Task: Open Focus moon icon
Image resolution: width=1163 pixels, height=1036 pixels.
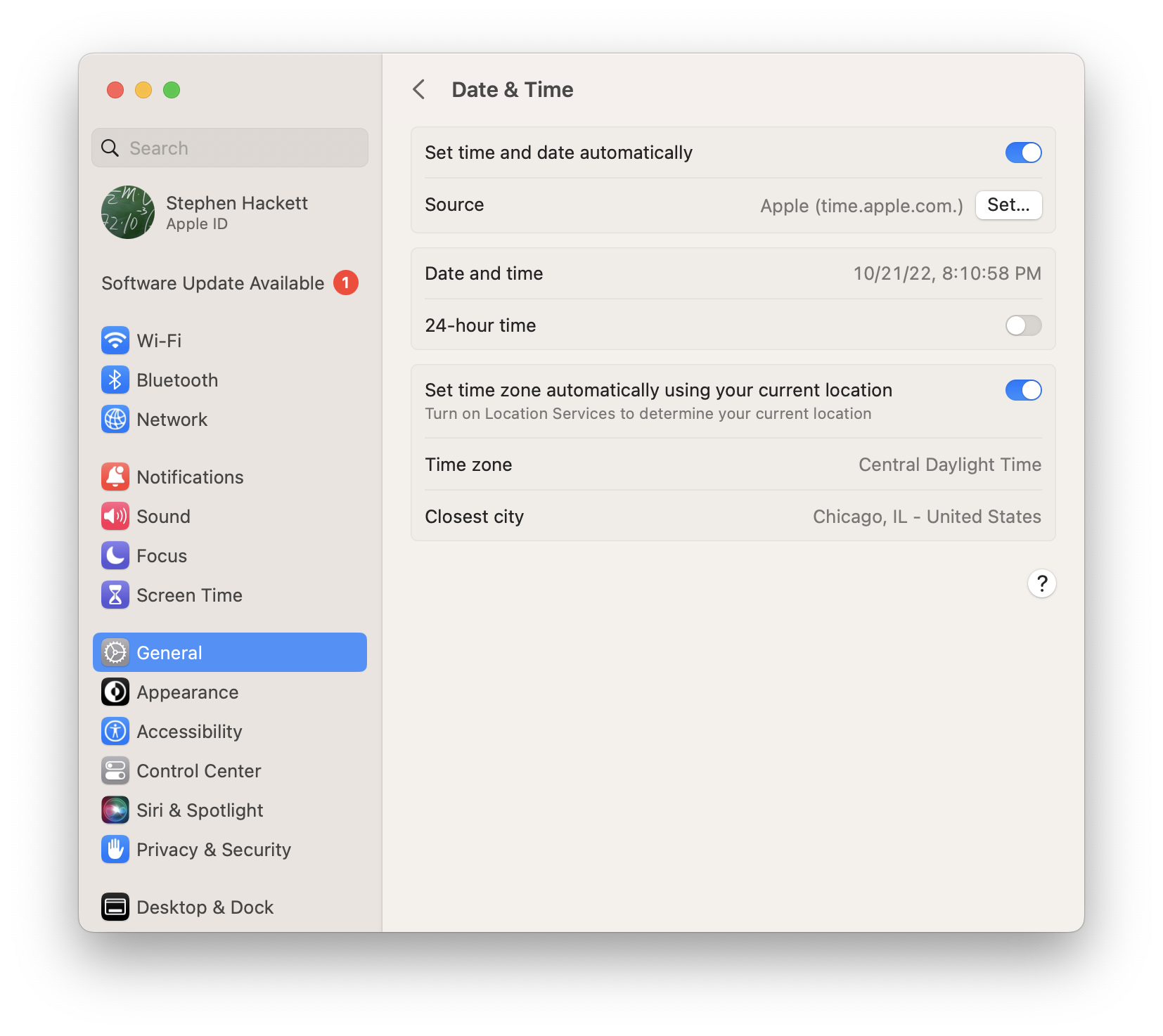Action: tap(115, 556)
